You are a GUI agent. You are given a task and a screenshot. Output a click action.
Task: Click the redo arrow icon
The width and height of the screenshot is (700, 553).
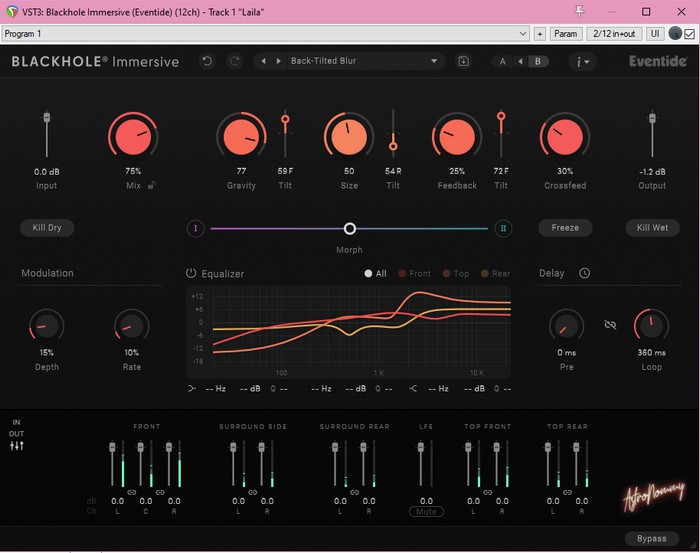(235, 61)
